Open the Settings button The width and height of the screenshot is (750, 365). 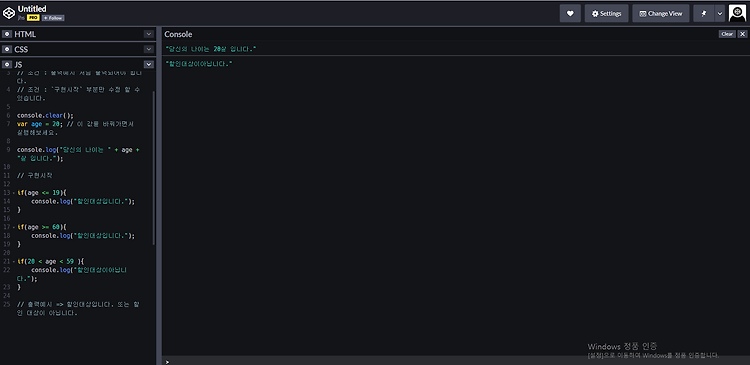(607, 13)
